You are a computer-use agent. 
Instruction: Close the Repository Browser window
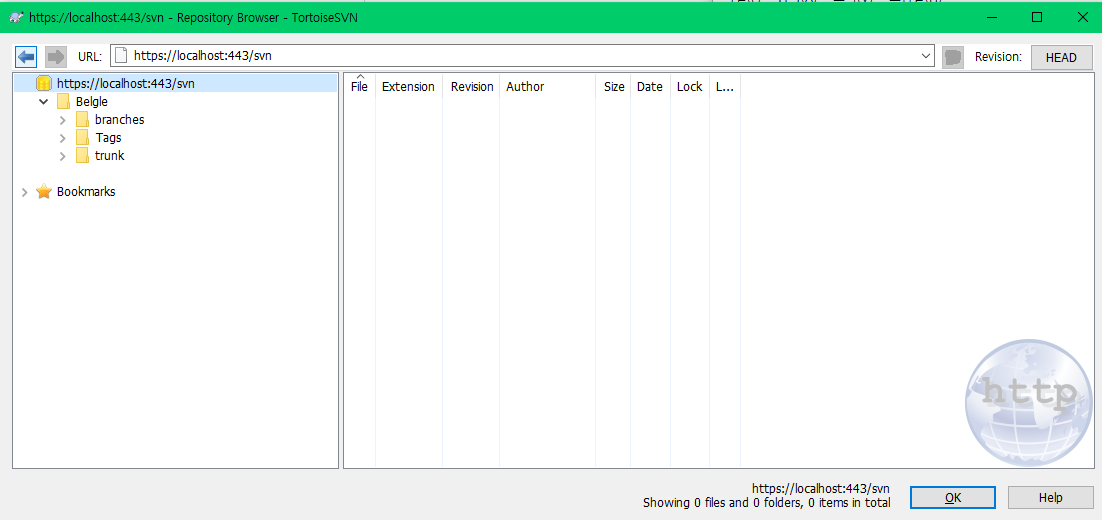1081,18
